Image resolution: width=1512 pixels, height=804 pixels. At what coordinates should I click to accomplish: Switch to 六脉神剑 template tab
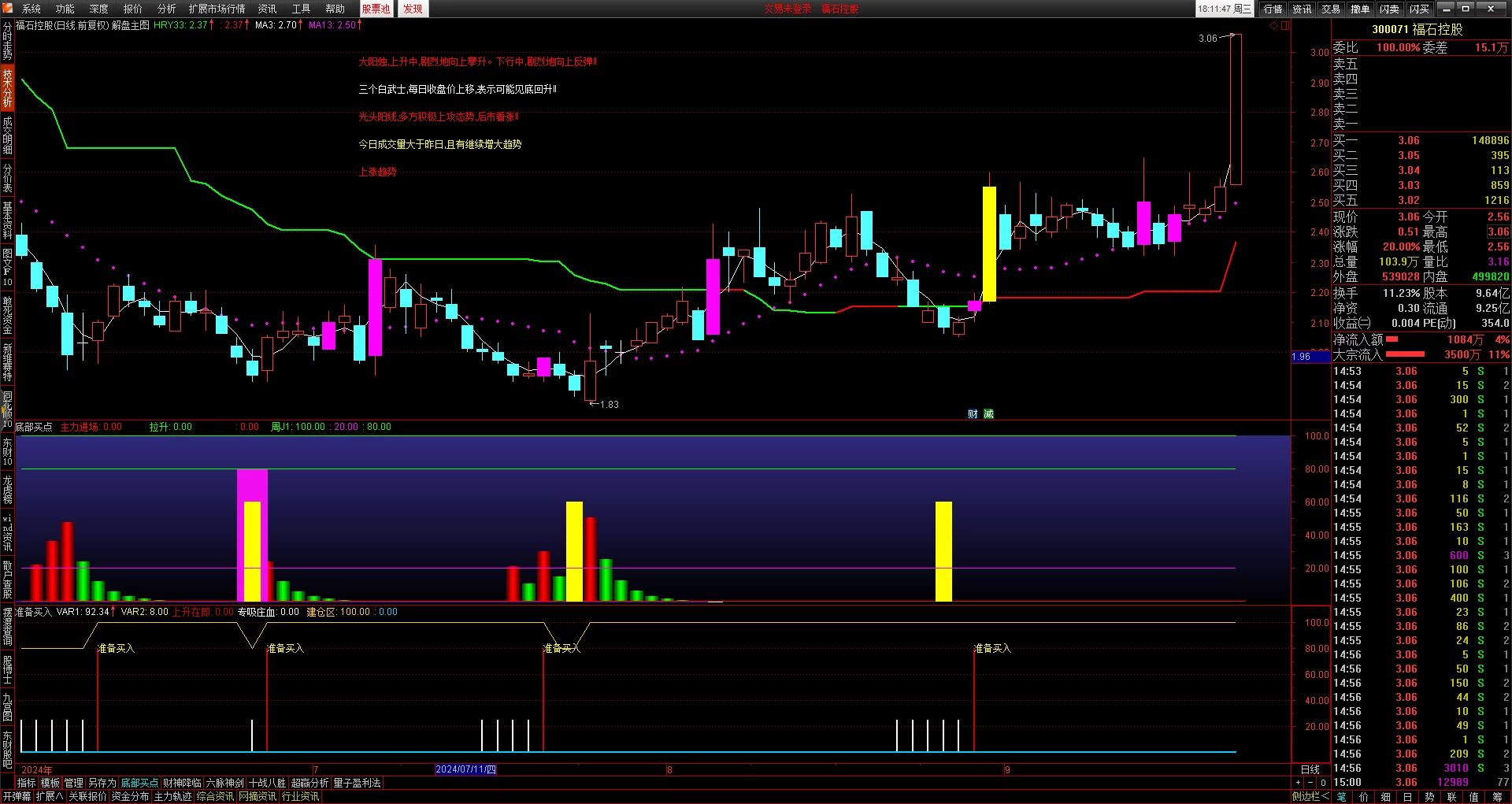[224, 783]
